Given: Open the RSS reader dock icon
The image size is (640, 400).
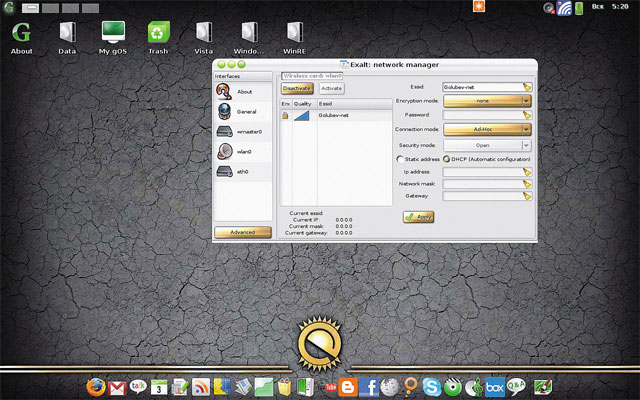Looking at the screenshot, I should [x=201, y=387].
